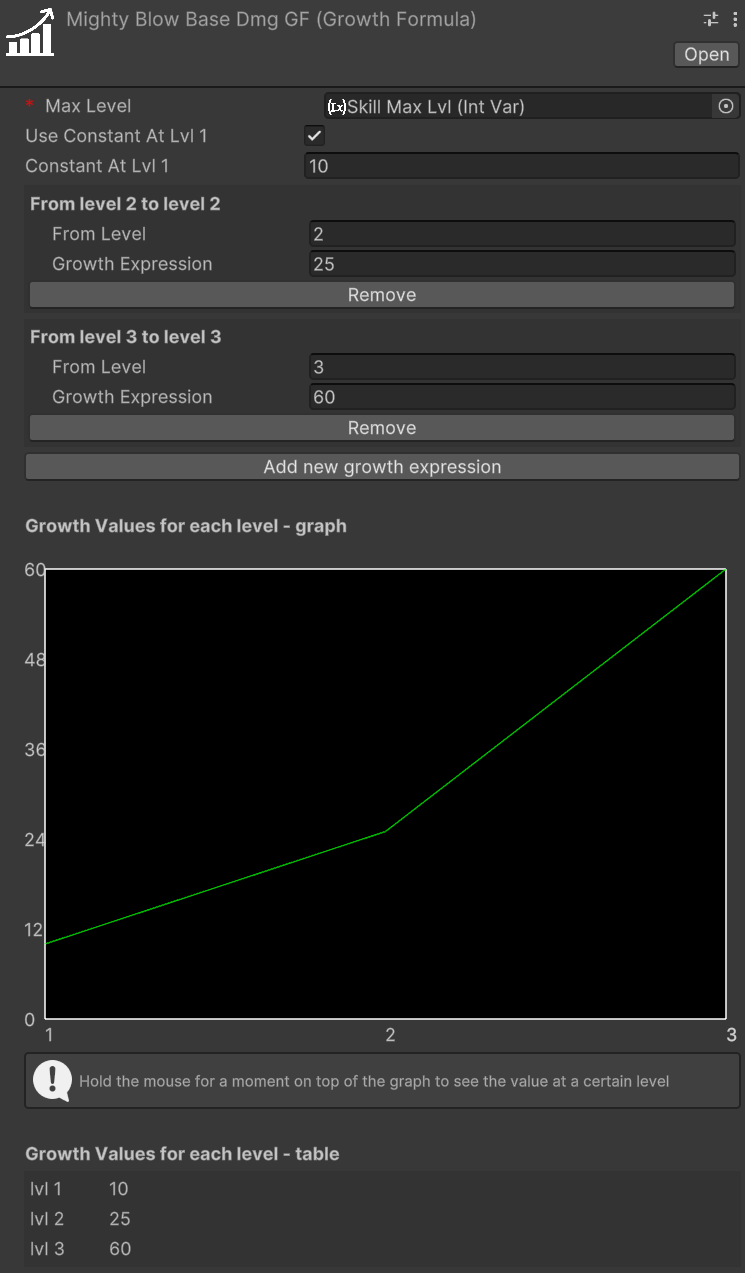Select the lvl 3 row in the table
This screenshot has width=745, height=1273.
pos(80,1248)
